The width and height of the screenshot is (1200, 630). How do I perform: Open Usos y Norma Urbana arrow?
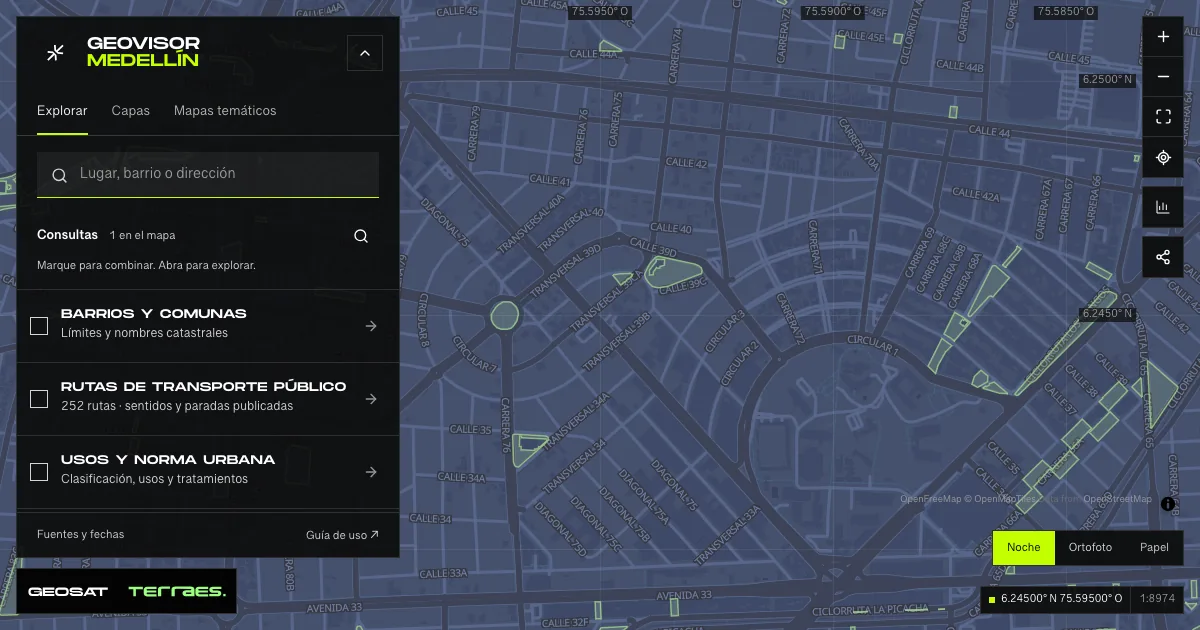371,472
